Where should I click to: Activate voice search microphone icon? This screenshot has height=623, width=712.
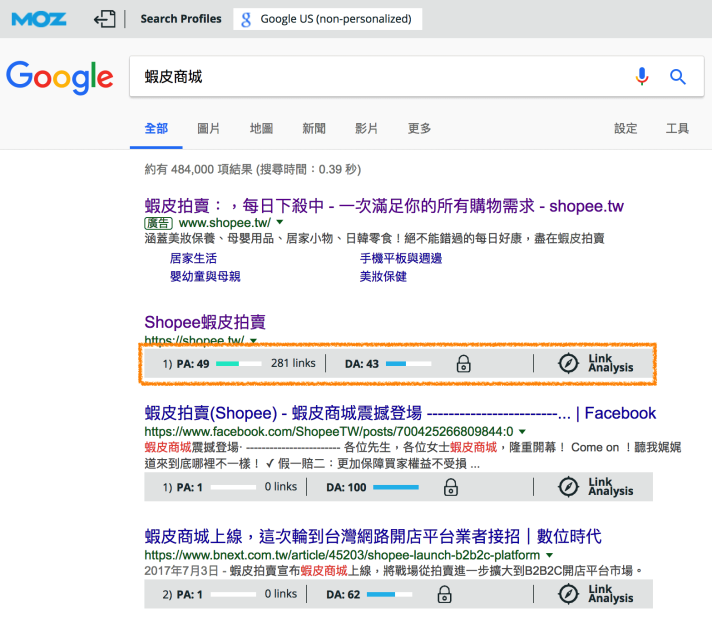pyautogui.click(x=642, y=76)
